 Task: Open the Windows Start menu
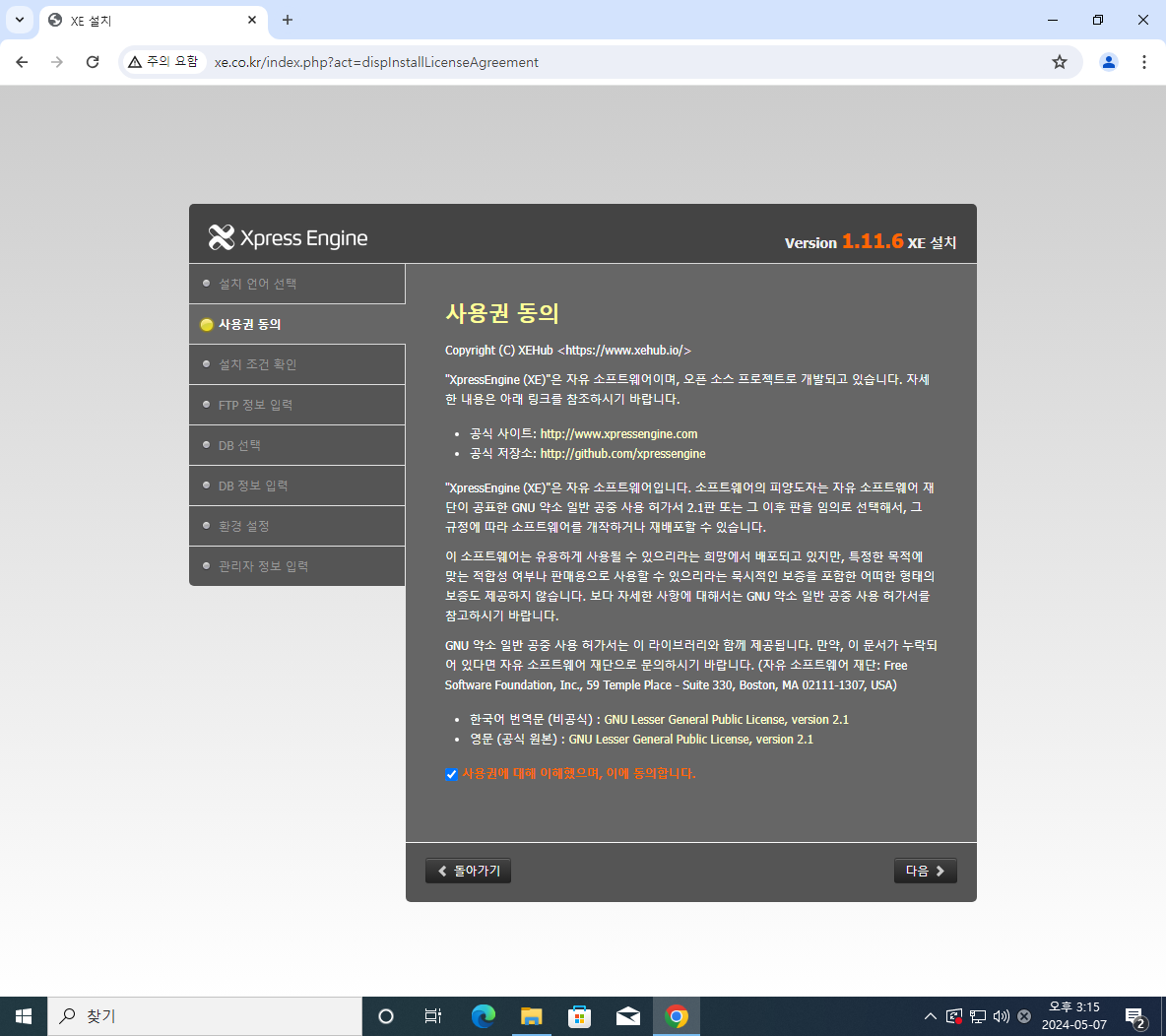tap(23, 1016)
